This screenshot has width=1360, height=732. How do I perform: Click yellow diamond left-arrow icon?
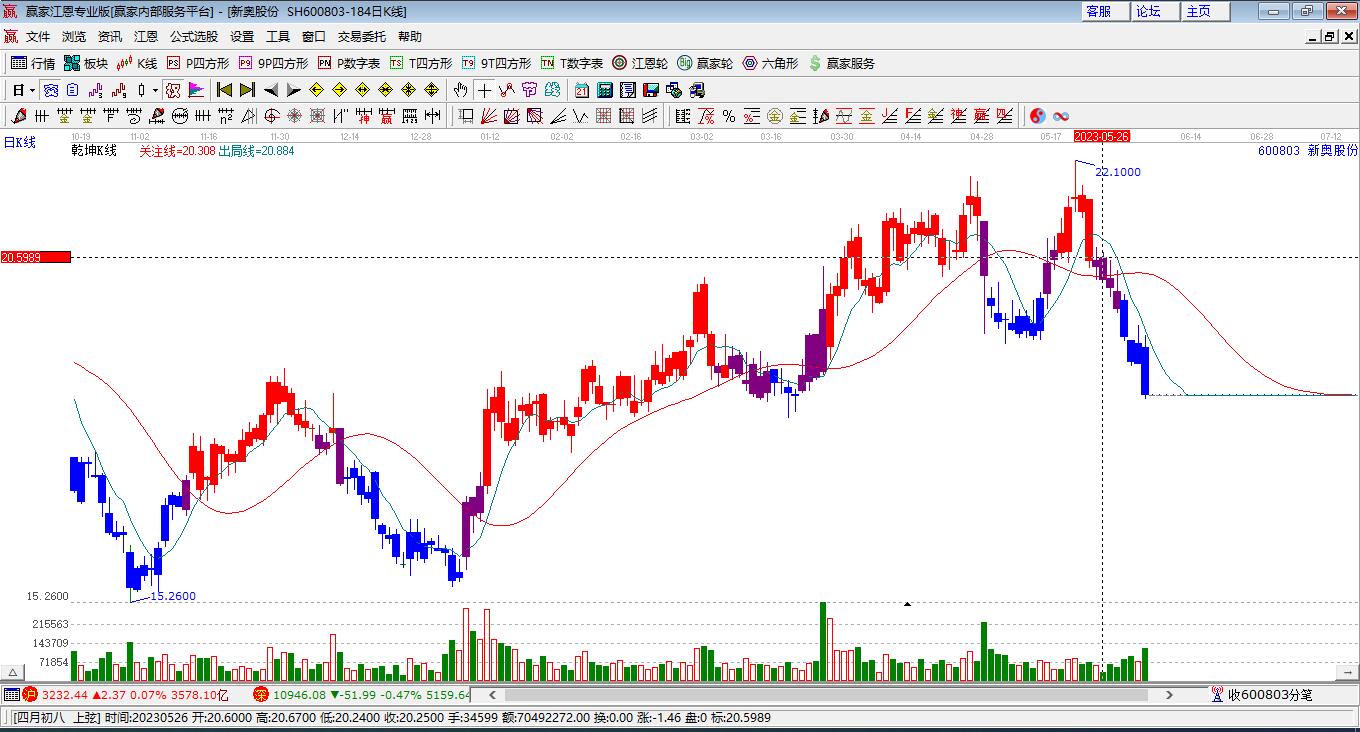pos(316,90)
